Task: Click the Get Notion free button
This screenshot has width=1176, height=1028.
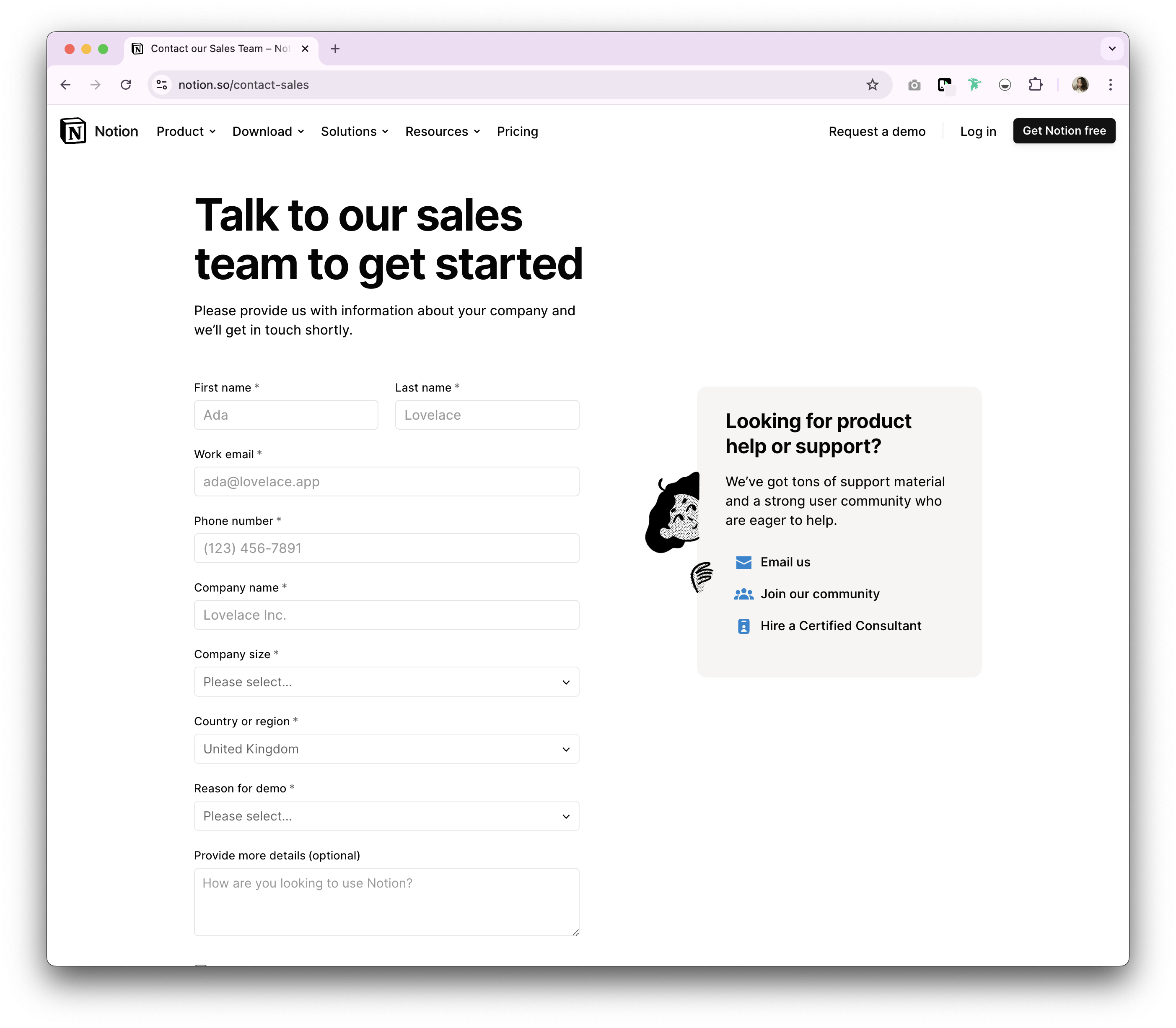Action: pyautogui.click(x=1064, y=131)
